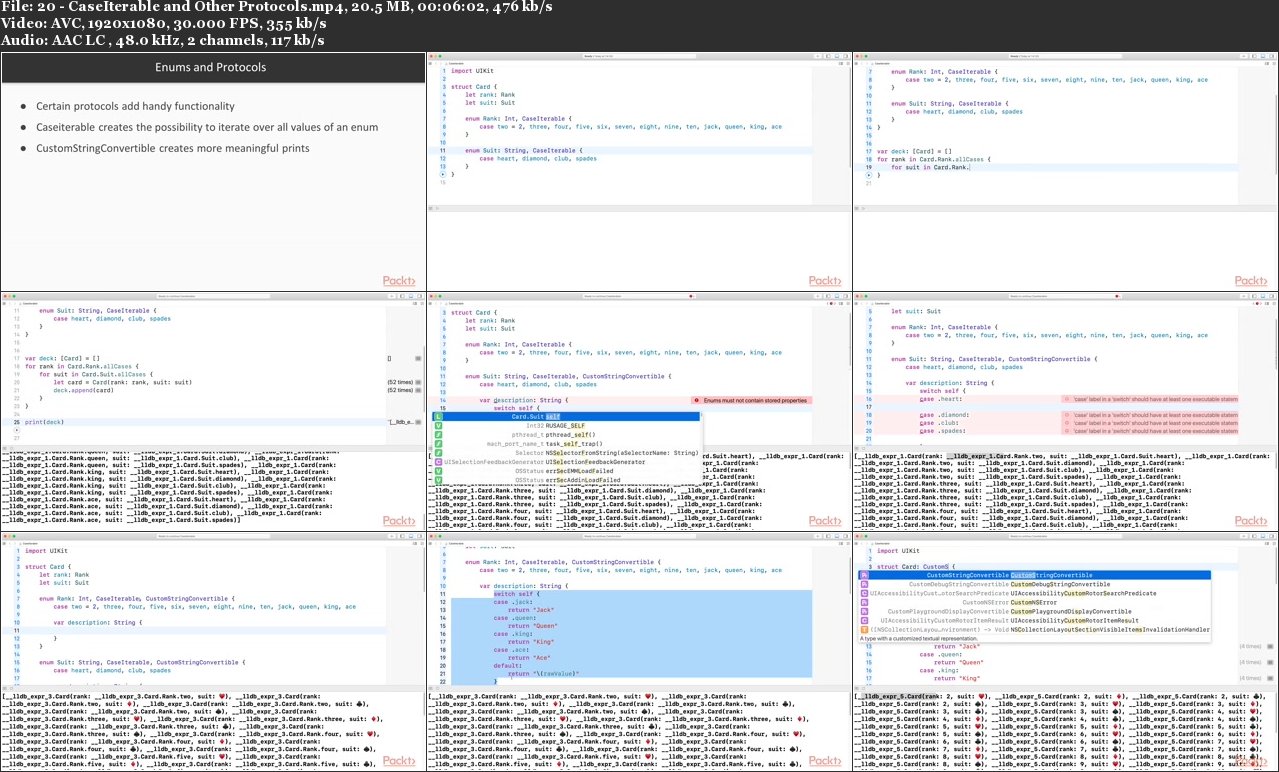Pick pthread_self() in the completion popup
The width and height of the screenshot is (1279, 772).
[x=570, y=434]
